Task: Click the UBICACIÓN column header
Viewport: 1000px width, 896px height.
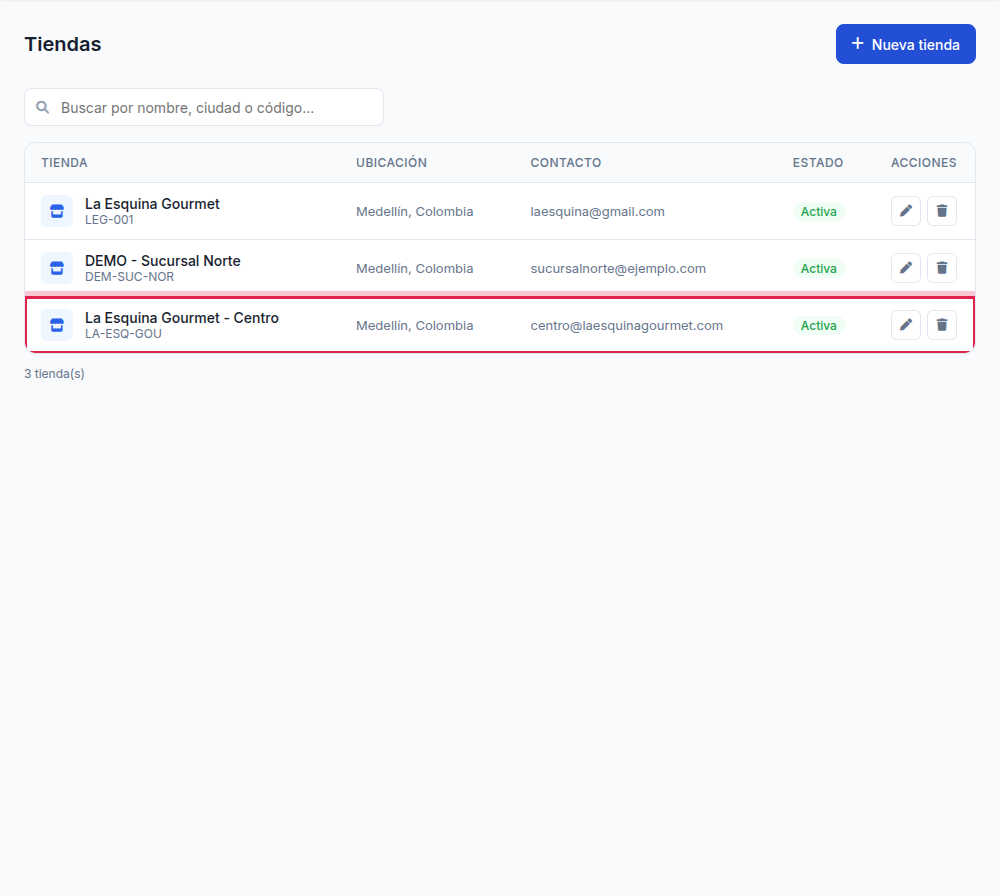Action: [x=392, y=163]
